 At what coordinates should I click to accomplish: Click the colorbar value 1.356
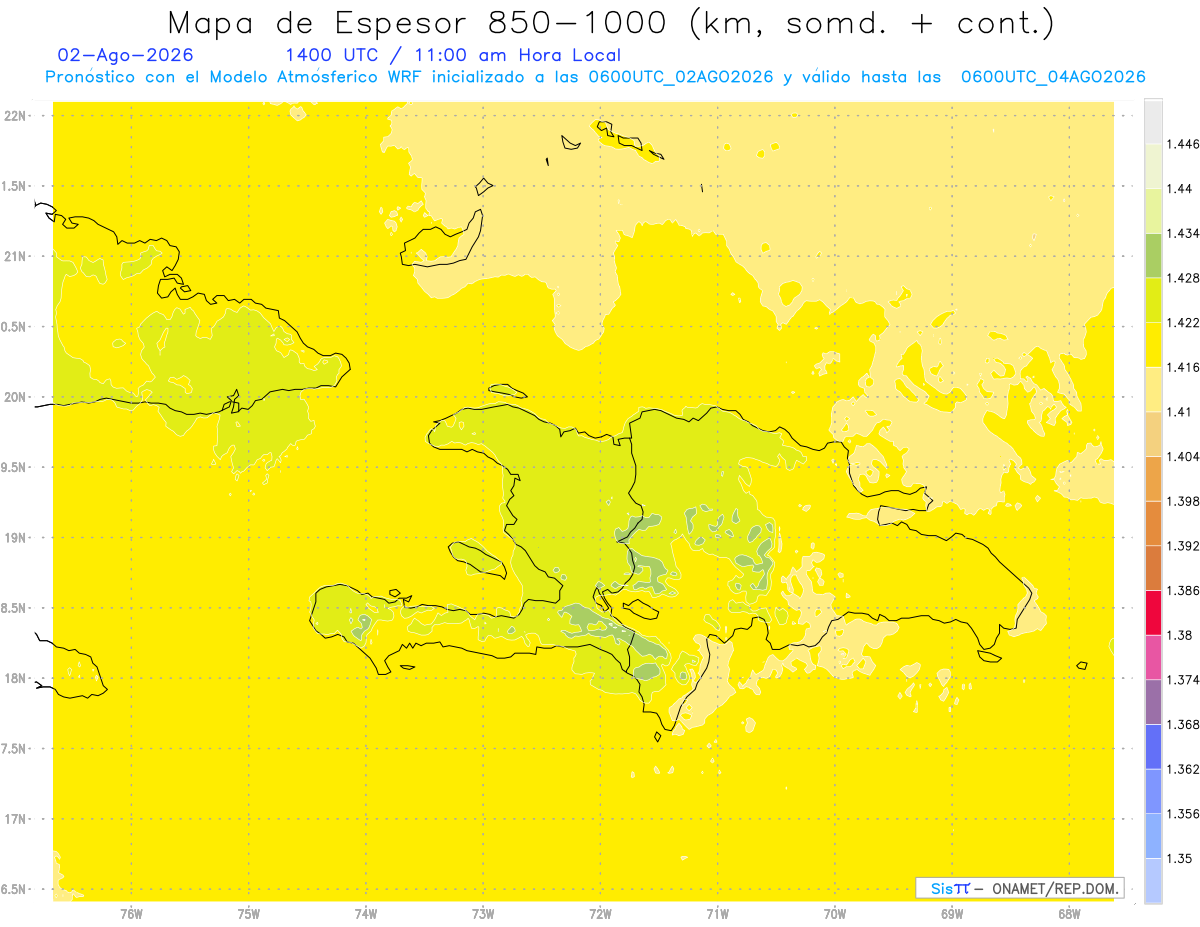tap(1183, 814)
